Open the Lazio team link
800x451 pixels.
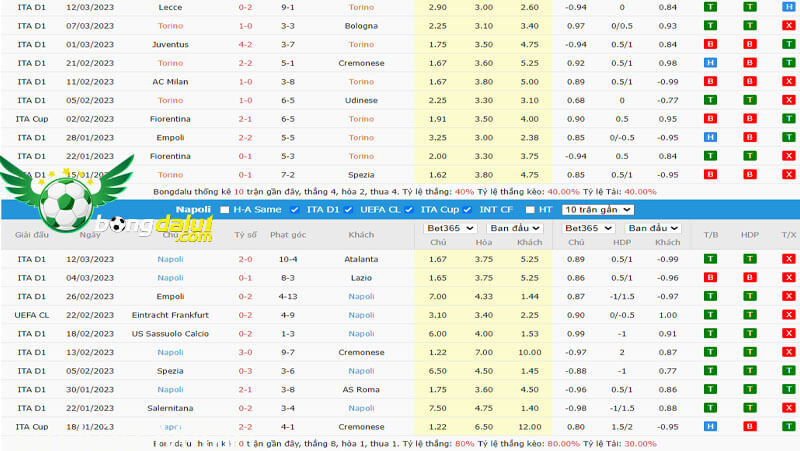(361, 278)
